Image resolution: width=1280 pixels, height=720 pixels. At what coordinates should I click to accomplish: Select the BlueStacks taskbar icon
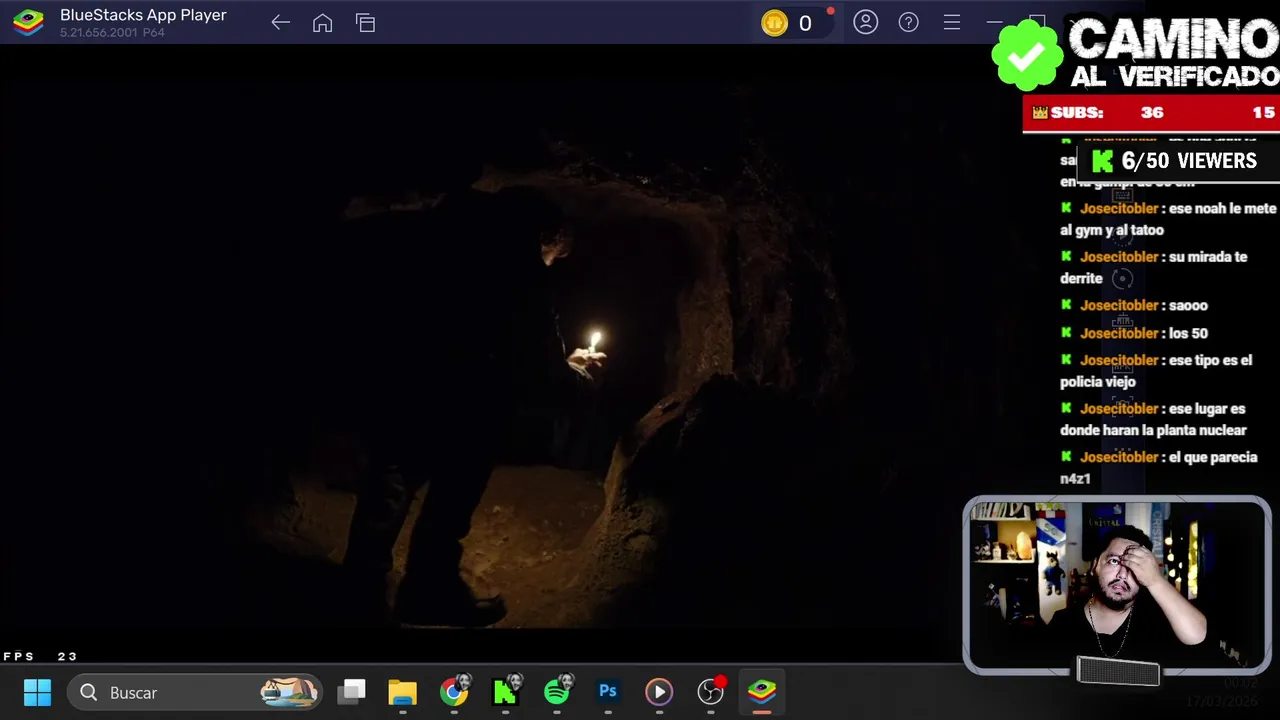[x=762, y=692]
